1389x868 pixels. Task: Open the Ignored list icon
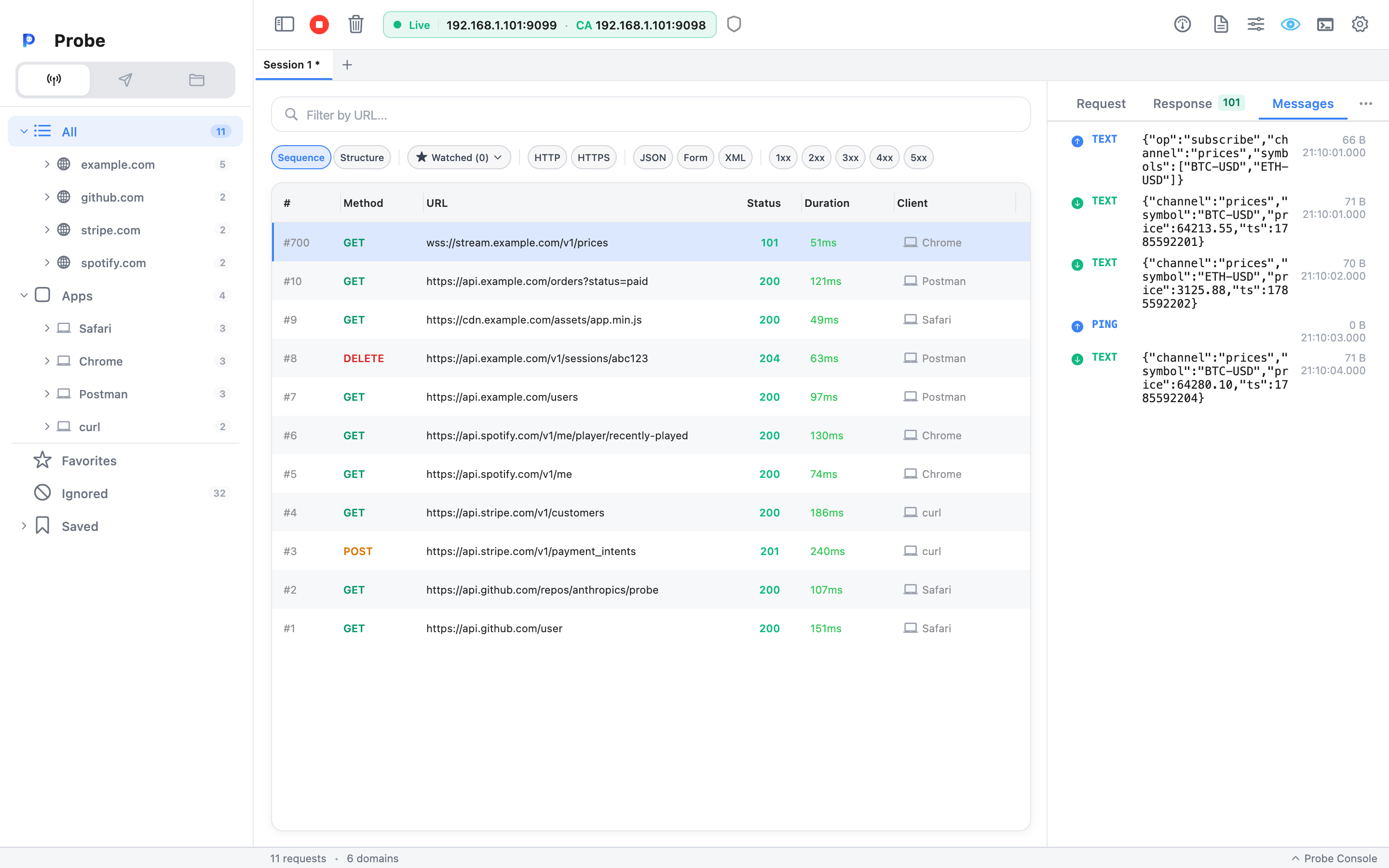pyautogui.click(x=42, y=493)
